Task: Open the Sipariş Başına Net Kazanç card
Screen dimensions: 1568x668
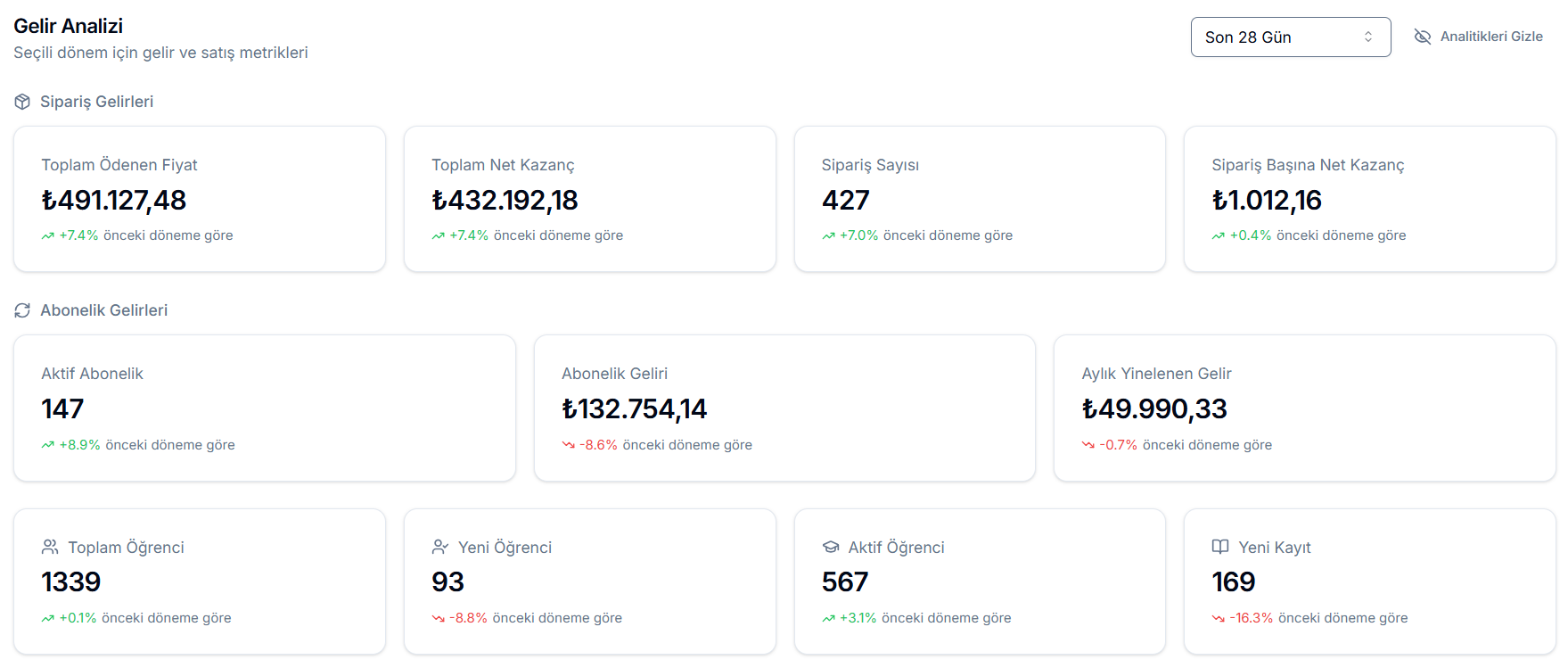Action: click(1369, 199)
